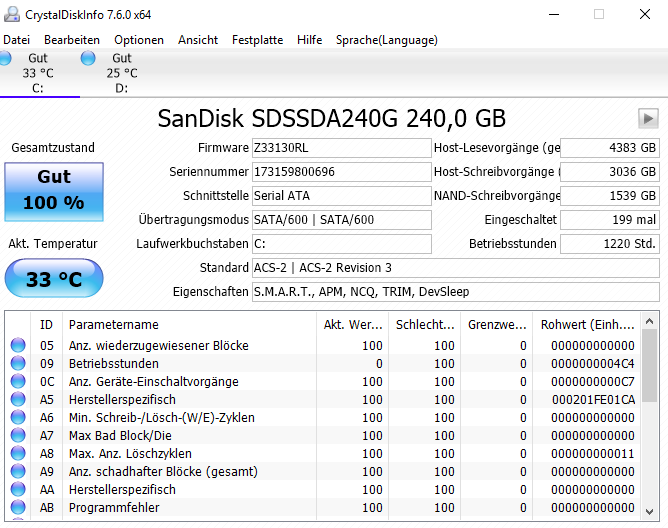Click the Parametername column header
The width and height of the screenshot is (668, 528).
tap(189, 325)
